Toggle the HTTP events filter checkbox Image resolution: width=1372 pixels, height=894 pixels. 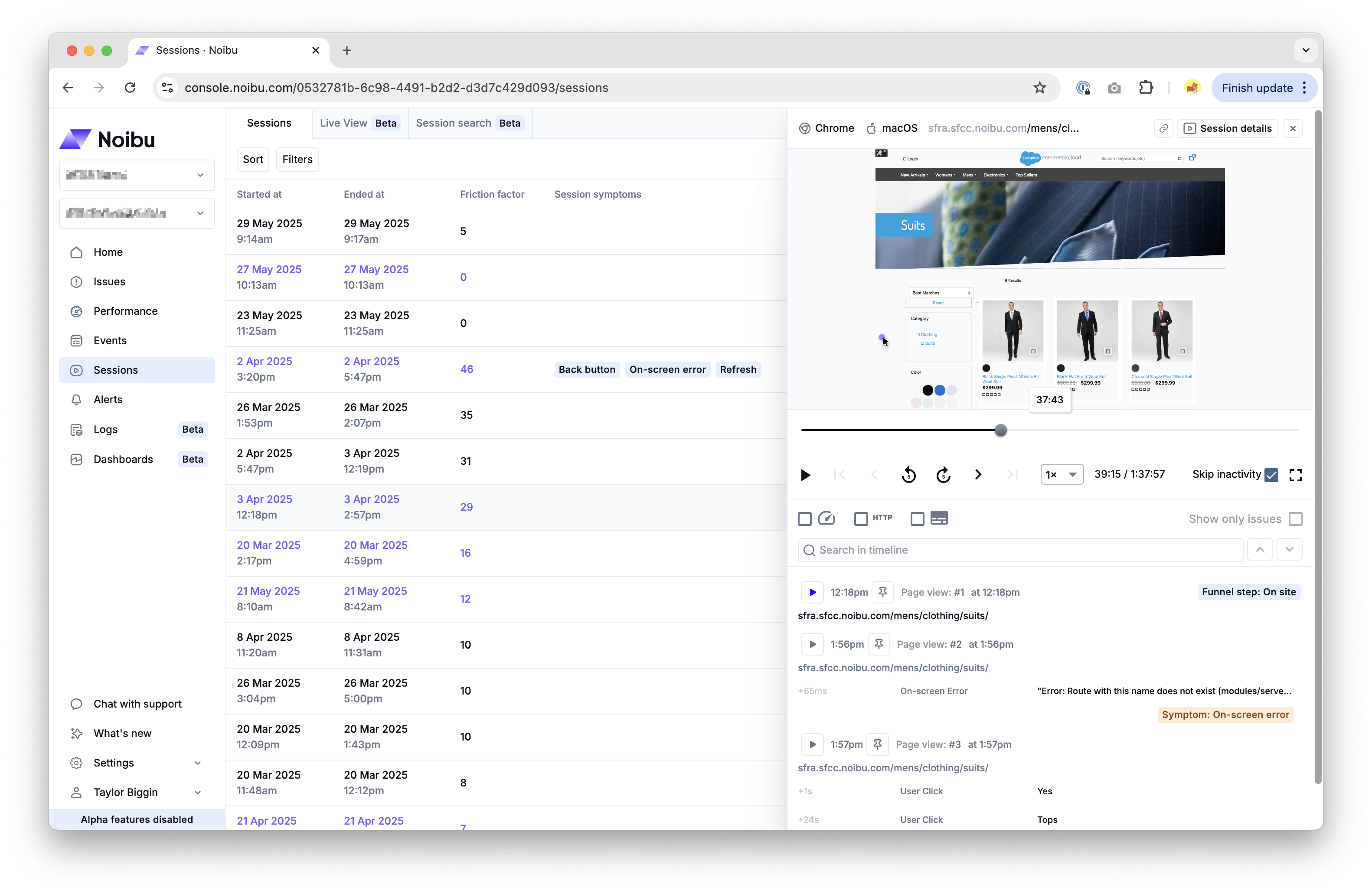coord(861,519)
